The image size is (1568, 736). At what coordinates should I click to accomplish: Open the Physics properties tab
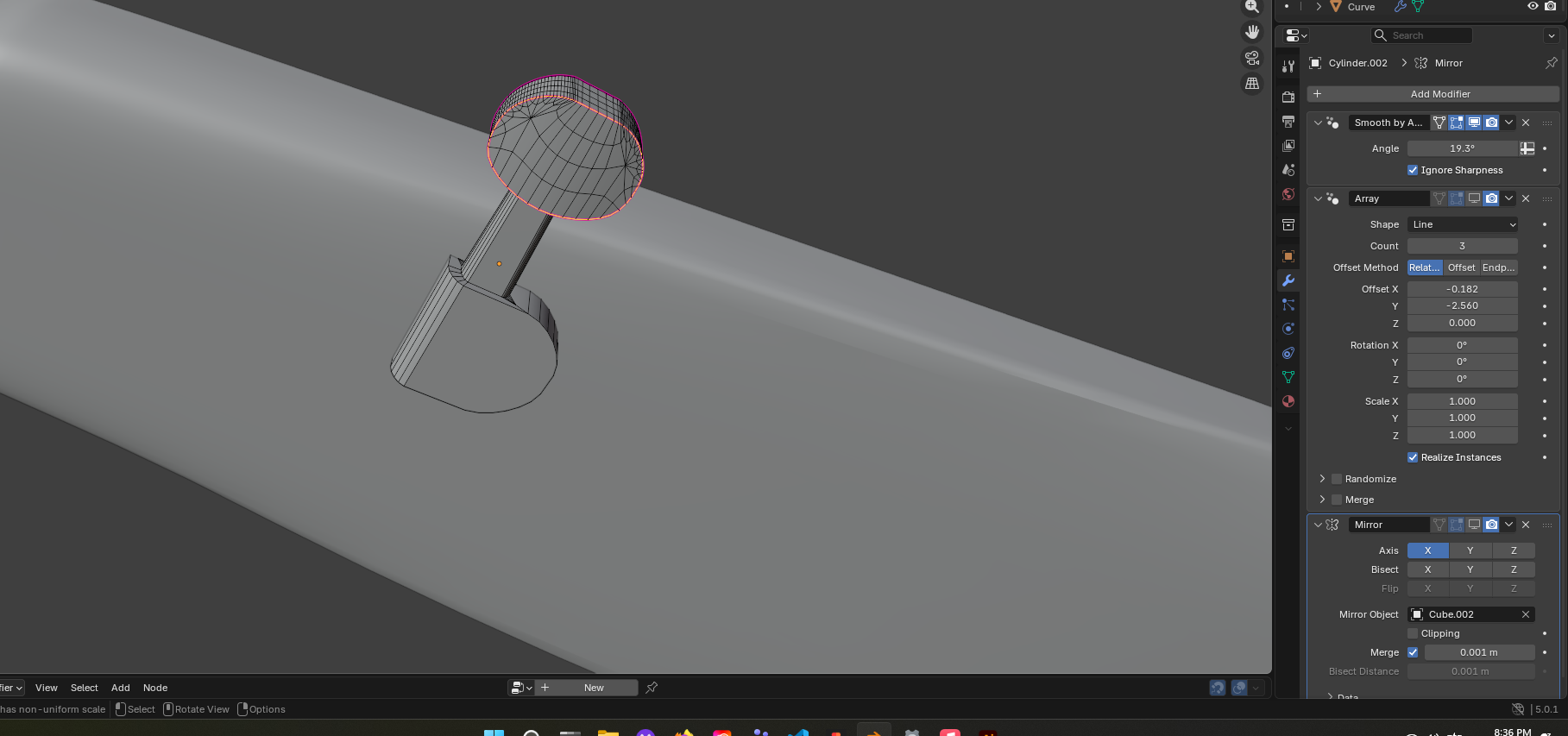coord(1288,329)
